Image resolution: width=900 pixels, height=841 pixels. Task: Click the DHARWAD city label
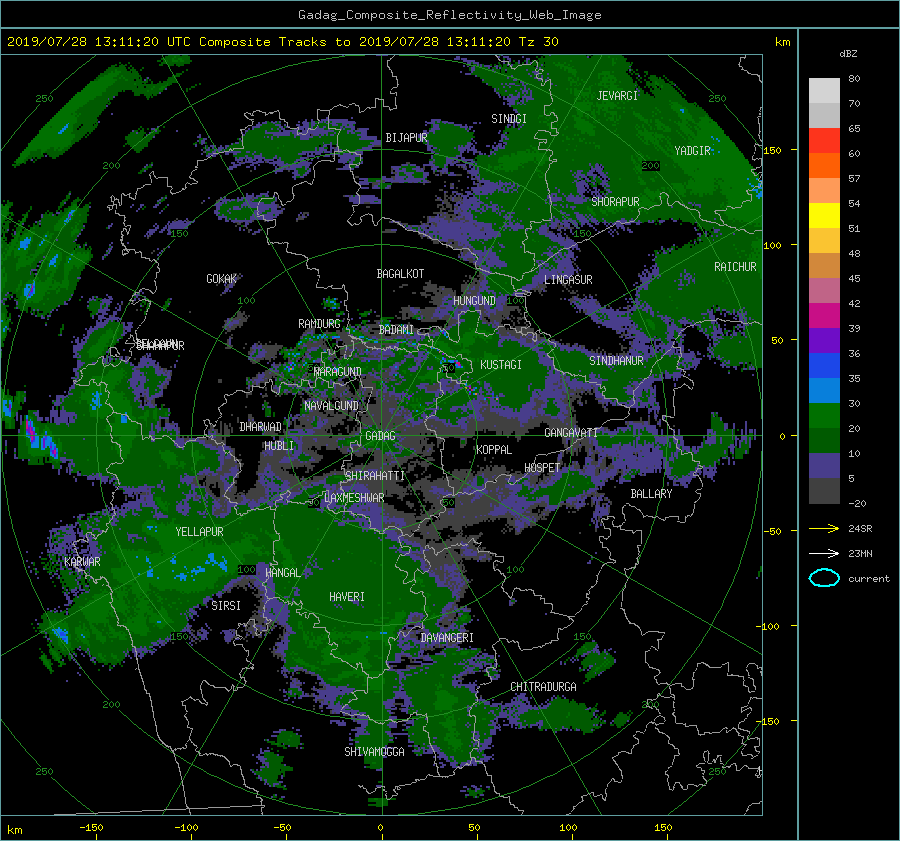tap(260, 427)
